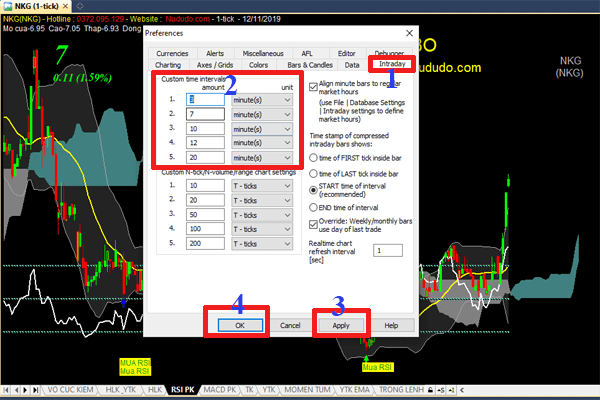The width and height of the screenshot is (600, 400).
Task: Open the MOMEN TUM sheet tab
Action: [x=307, y=390]
